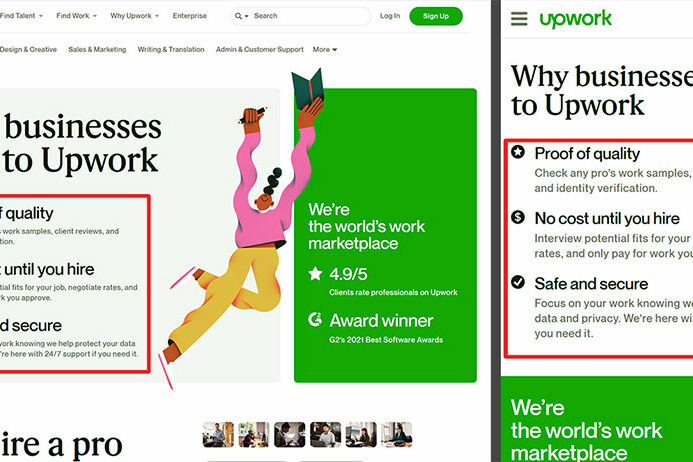
Task: Click the G2 badge icon beside Award winner
Action: tap(315, 321)
